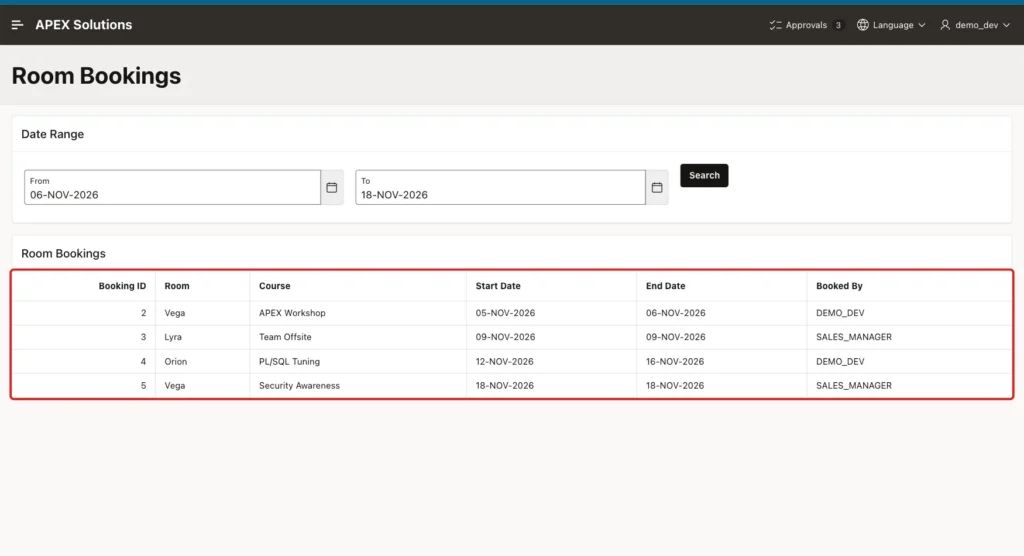This screenshot has width=1024, height=556.
Task: Click the Booking ID column header
Action: point(122,286)
